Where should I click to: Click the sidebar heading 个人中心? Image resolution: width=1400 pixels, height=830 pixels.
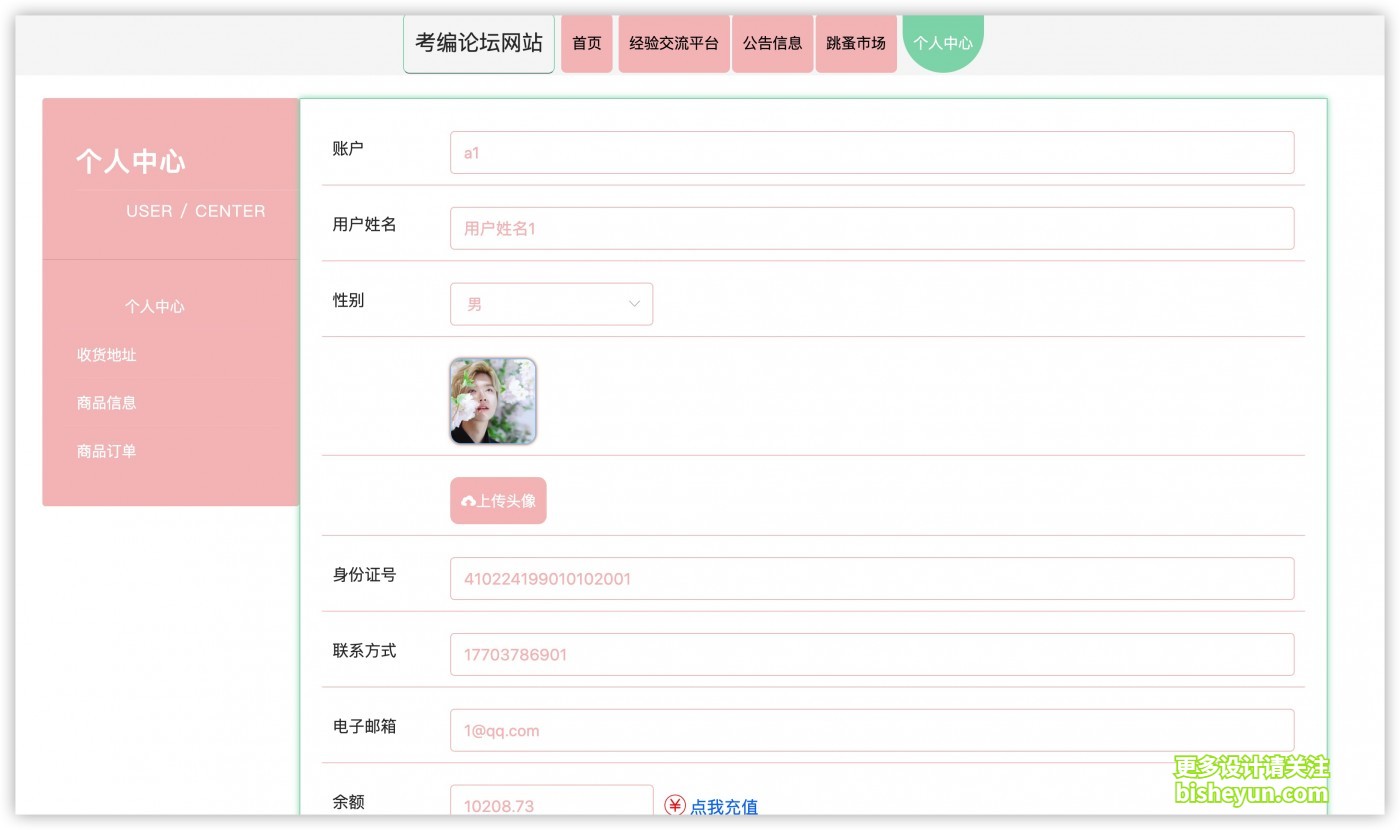(x=131, y=162)
